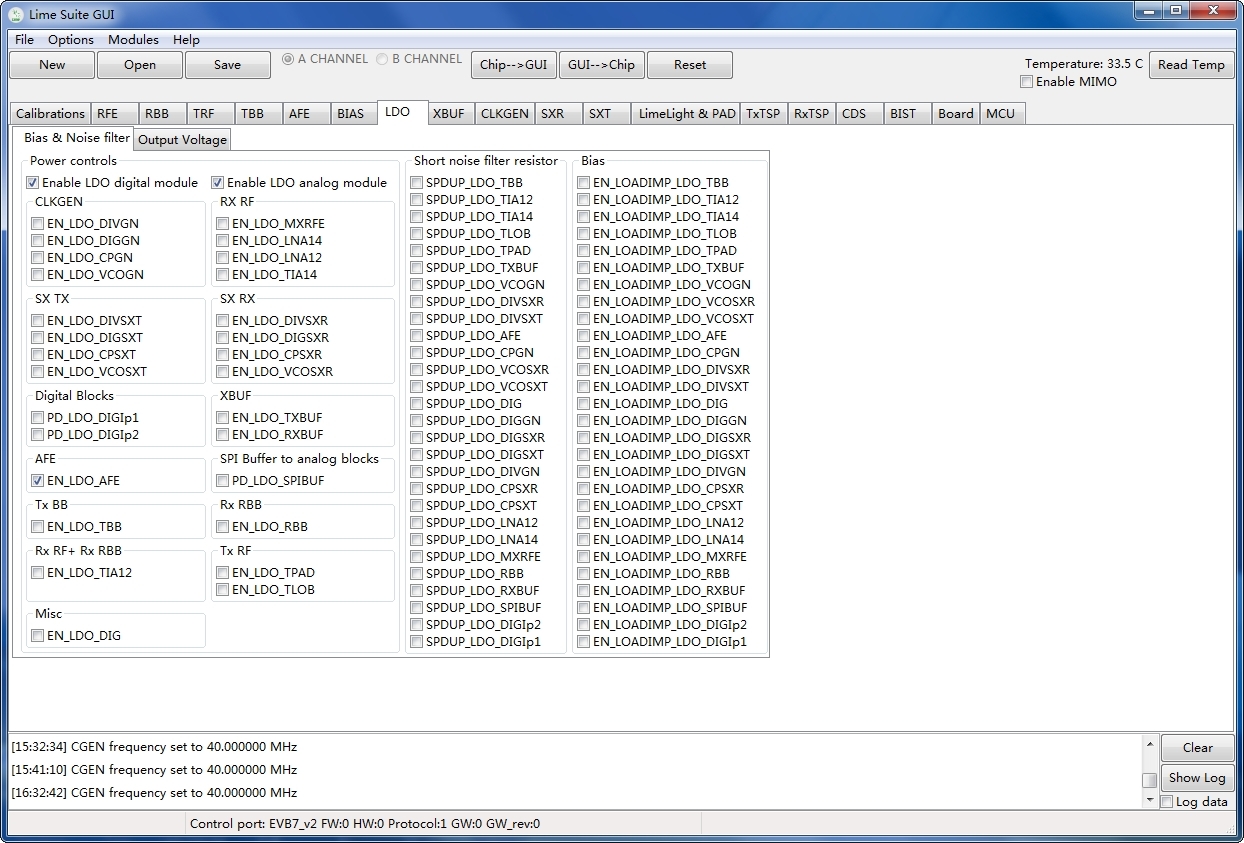Click the Lime Suite GUI title bar icon
Screen dimensions: 1244x843
point(16,13)
